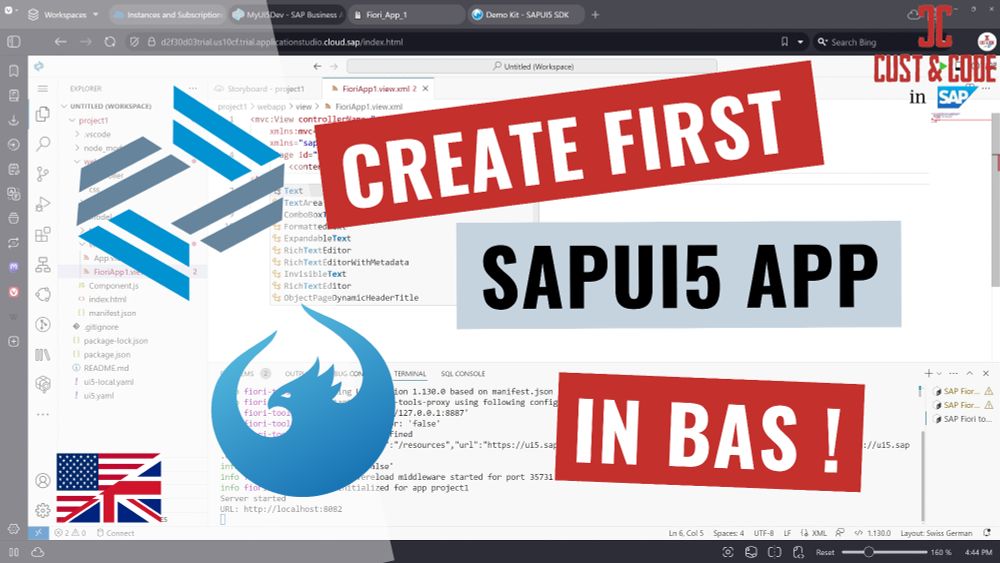Image resolution: width=1000 pixels, height=563 pixels.
Task: Go back in browser history
Action: [61, 42]
